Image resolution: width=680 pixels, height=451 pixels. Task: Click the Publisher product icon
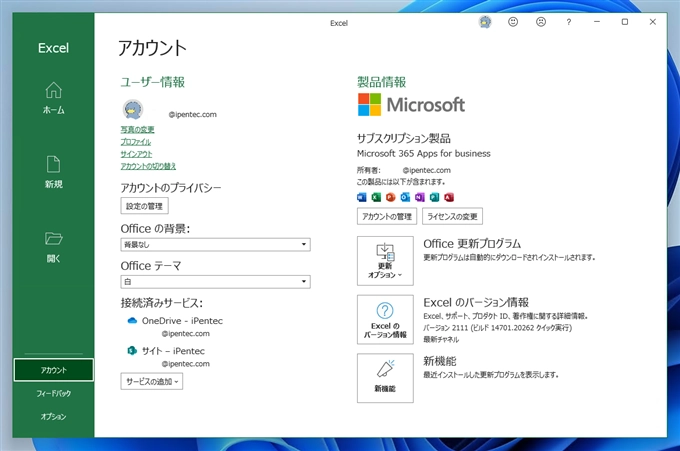(435, 197)
